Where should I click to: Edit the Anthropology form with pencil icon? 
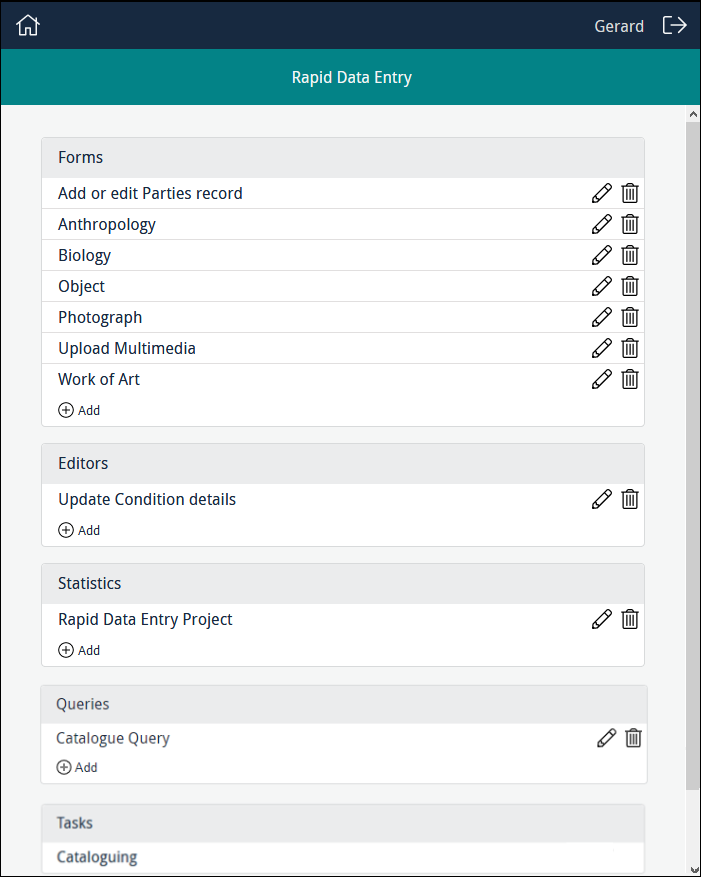601,224
